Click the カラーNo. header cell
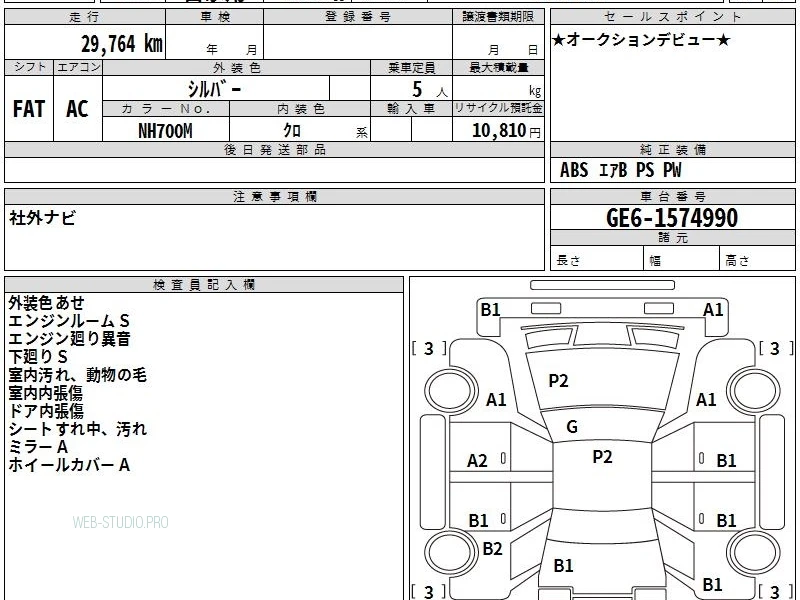Viewport: 800px width, 600px height. coord(166,109)
